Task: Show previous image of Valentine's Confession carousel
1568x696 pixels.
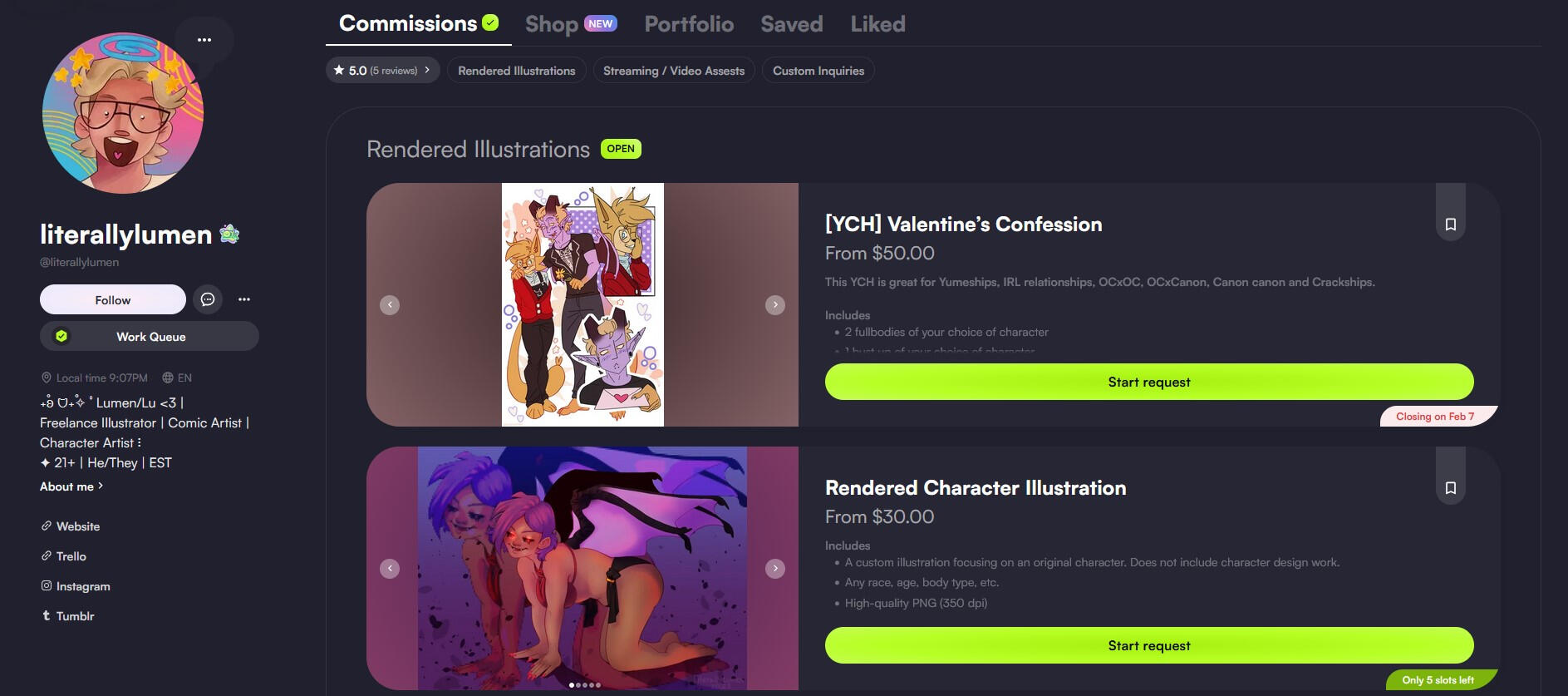Action: (390, 305)
